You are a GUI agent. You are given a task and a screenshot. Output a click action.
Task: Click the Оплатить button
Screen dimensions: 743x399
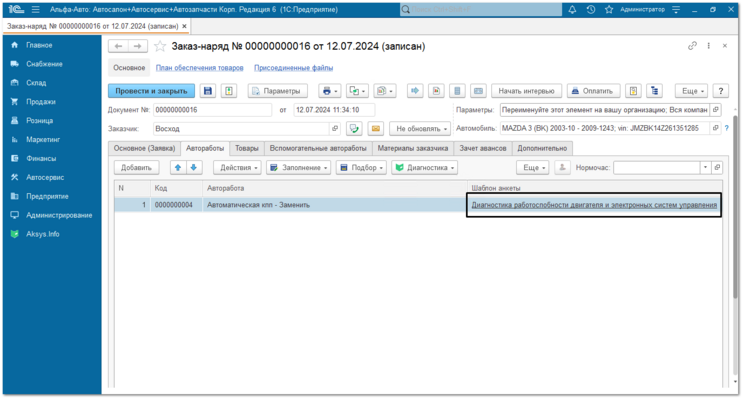[593, 91]
